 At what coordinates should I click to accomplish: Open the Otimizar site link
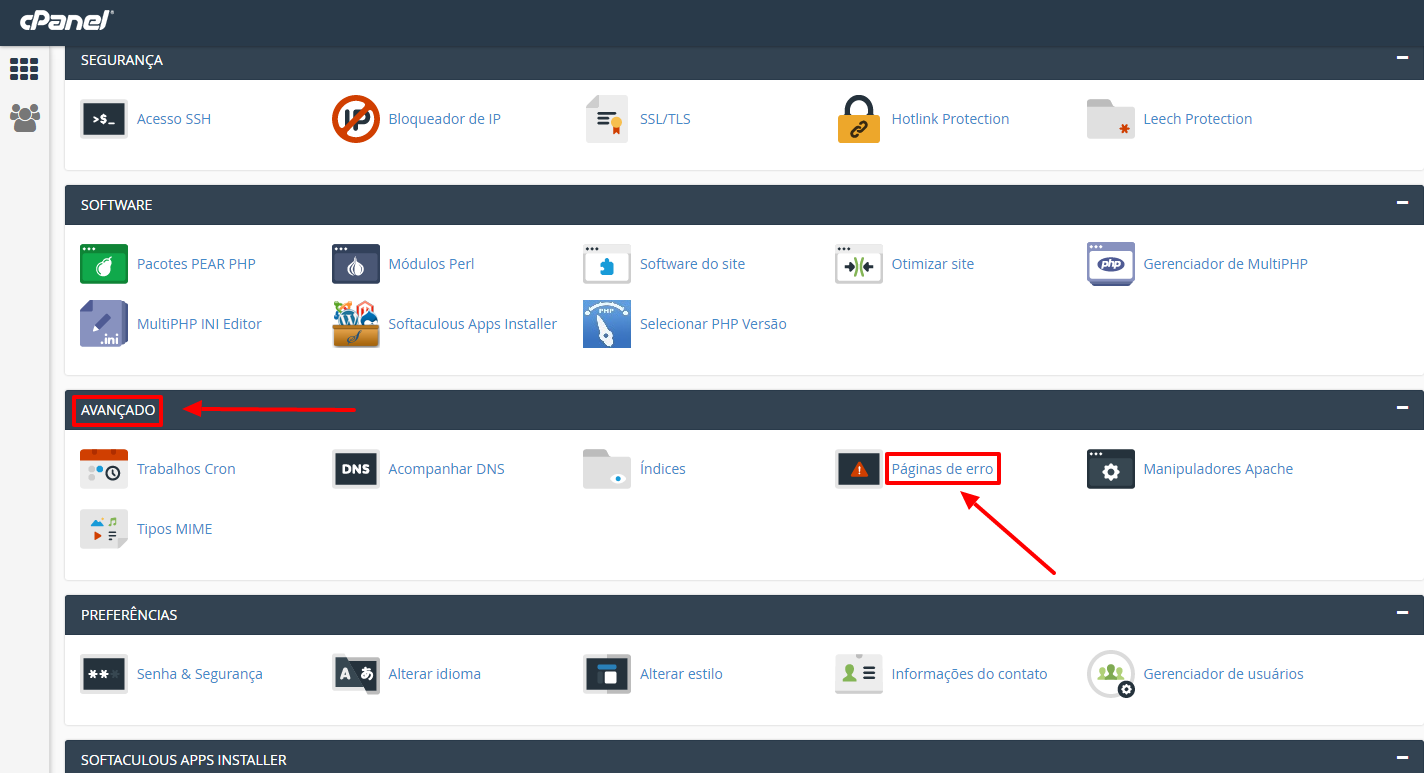coord(933,264)
